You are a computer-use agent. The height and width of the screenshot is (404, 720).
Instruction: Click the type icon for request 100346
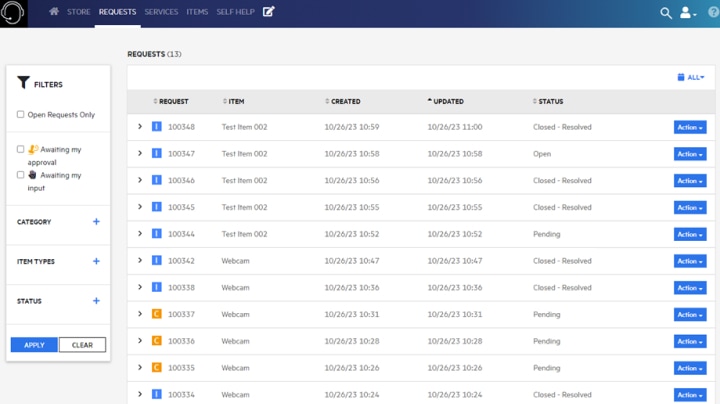[x=157, y=180]
